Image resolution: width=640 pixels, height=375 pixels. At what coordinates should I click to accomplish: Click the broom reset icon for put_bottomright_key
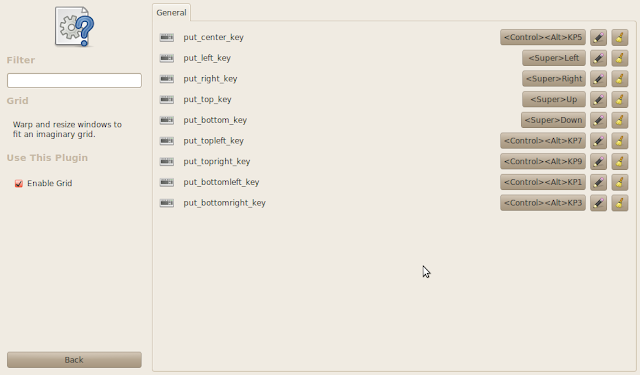point(620,203)
